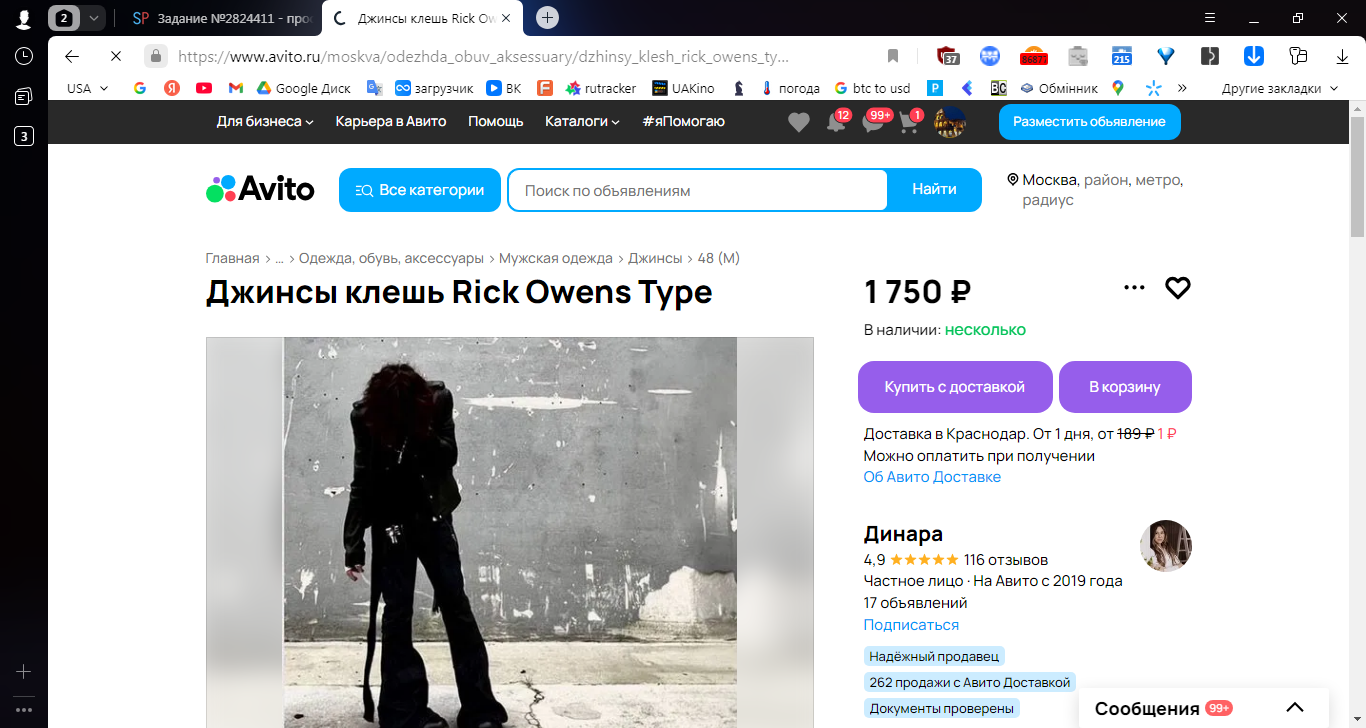Open the Москва location selector

(x=1095, y=190)
